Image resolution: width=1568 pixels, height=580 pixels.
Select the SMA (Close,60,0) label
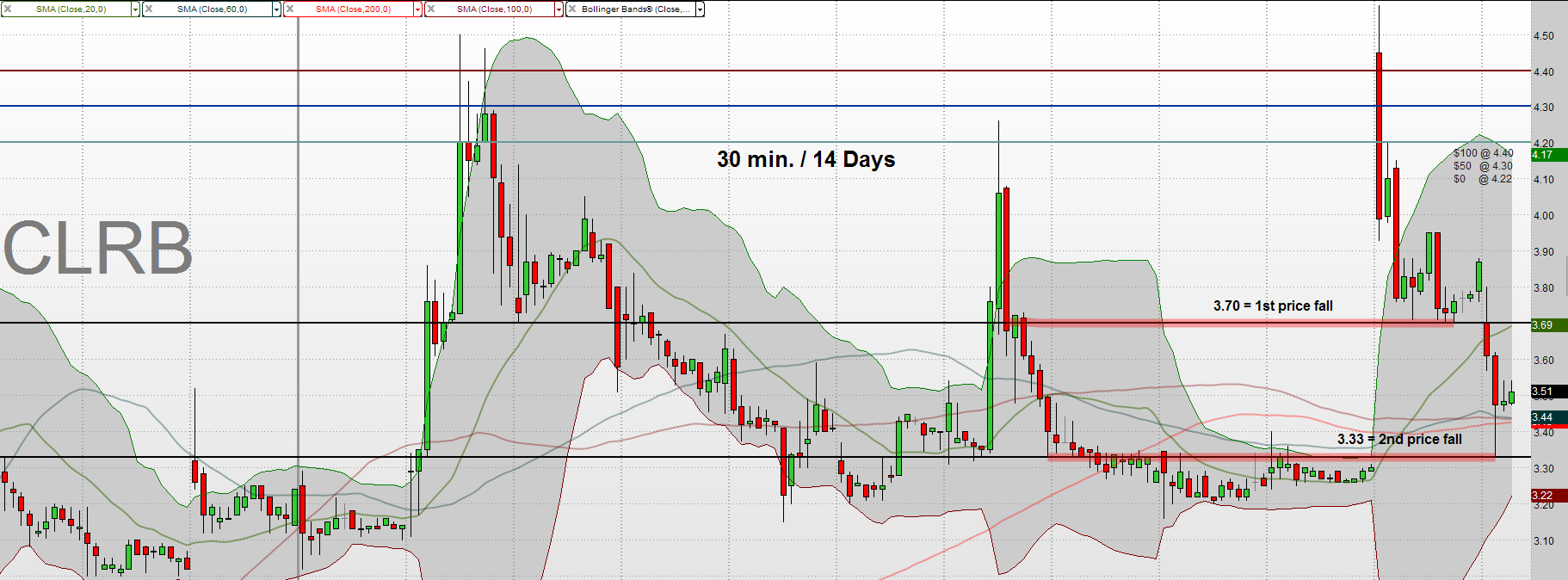point(213,9)
